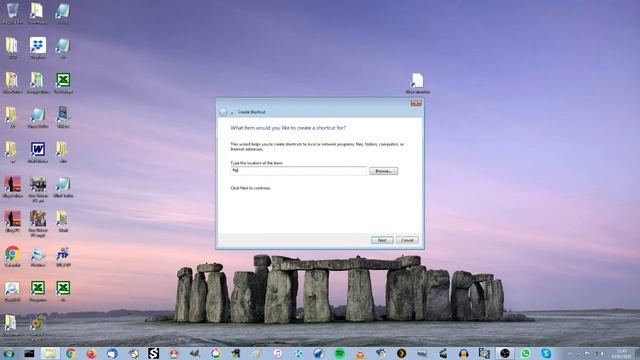Screen dimensions: 640x360
Task: Select the WS_FTP desktop shortcut
Action: point(63,256)
